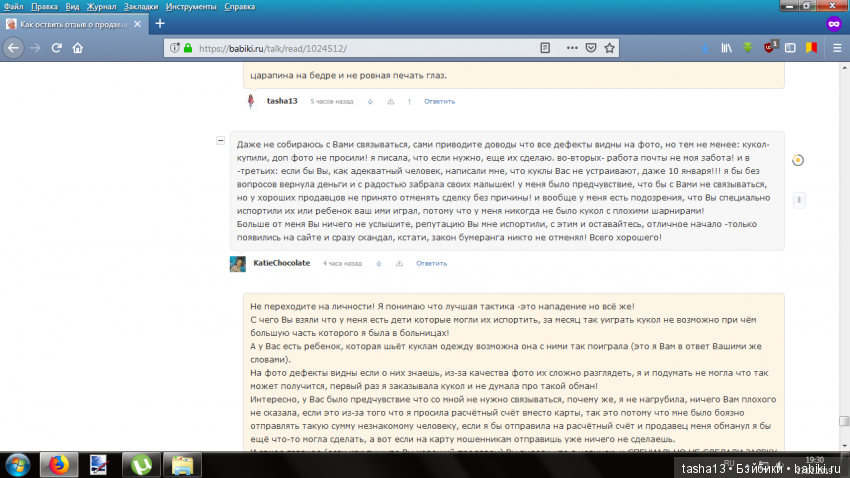Open the Закладки menu

click(x=140, y=6)
